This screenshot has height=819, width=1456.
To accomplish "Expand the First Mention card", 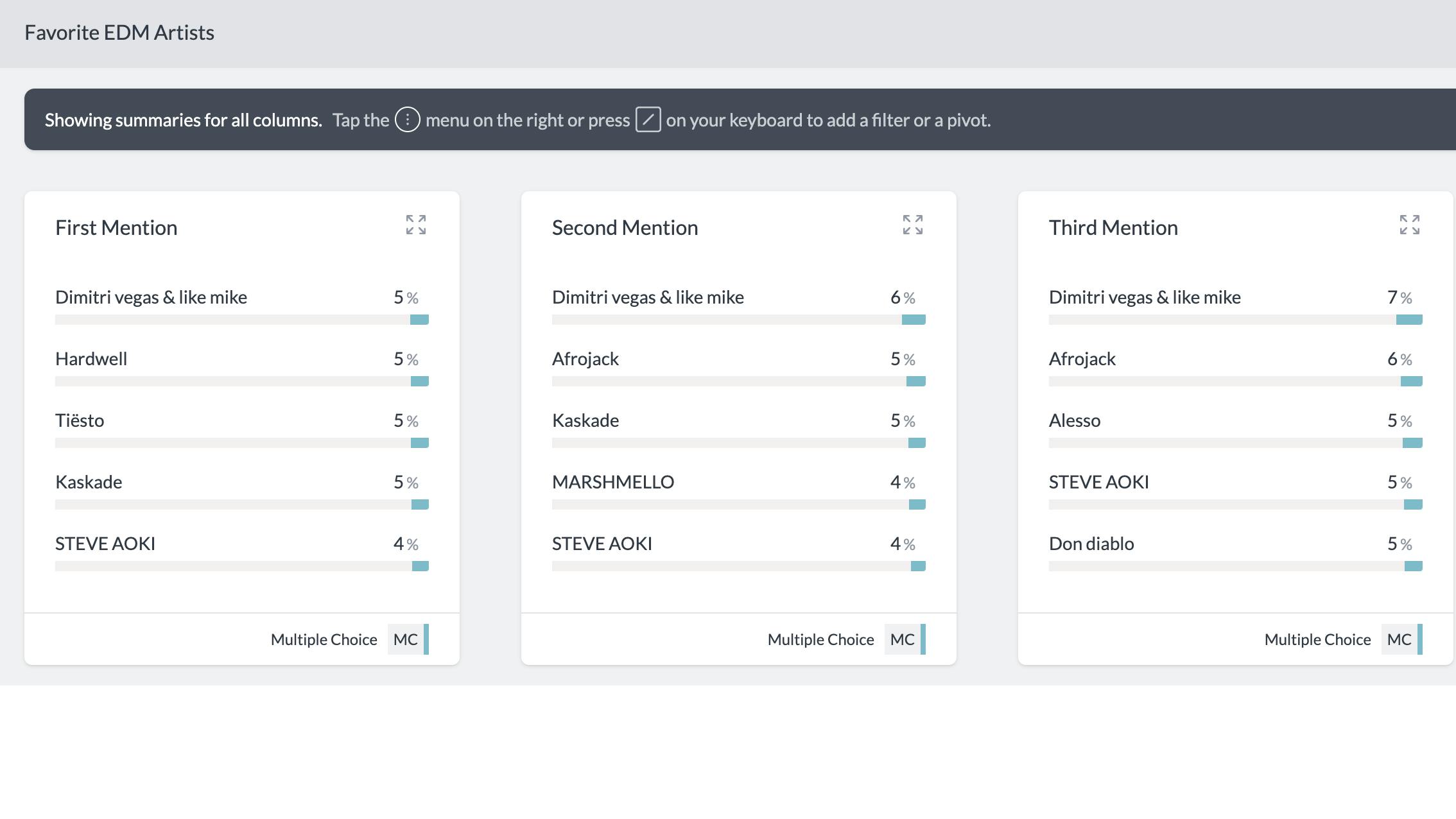I will click(416, 225).
